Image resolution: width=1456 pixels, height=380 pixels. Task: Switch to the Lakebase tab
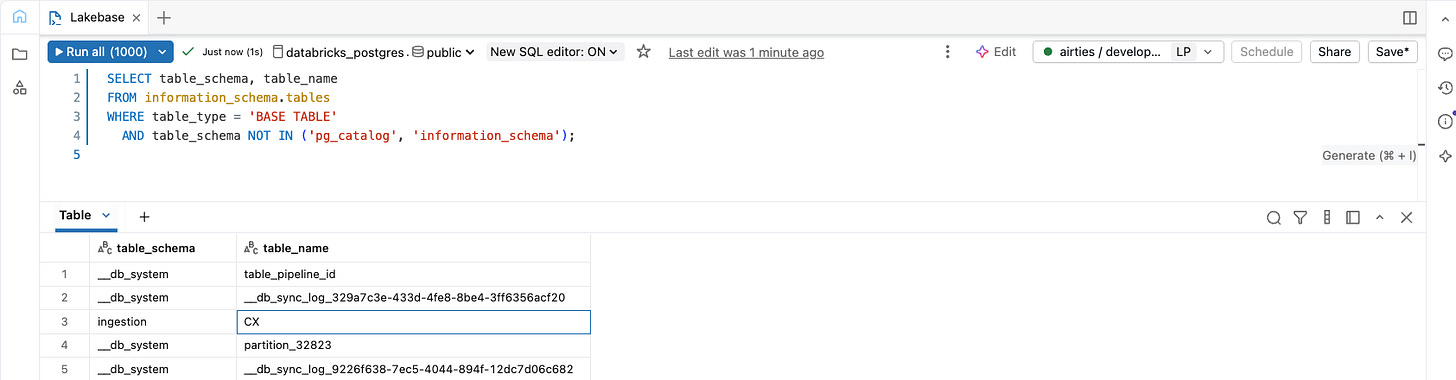coord(97,17)
